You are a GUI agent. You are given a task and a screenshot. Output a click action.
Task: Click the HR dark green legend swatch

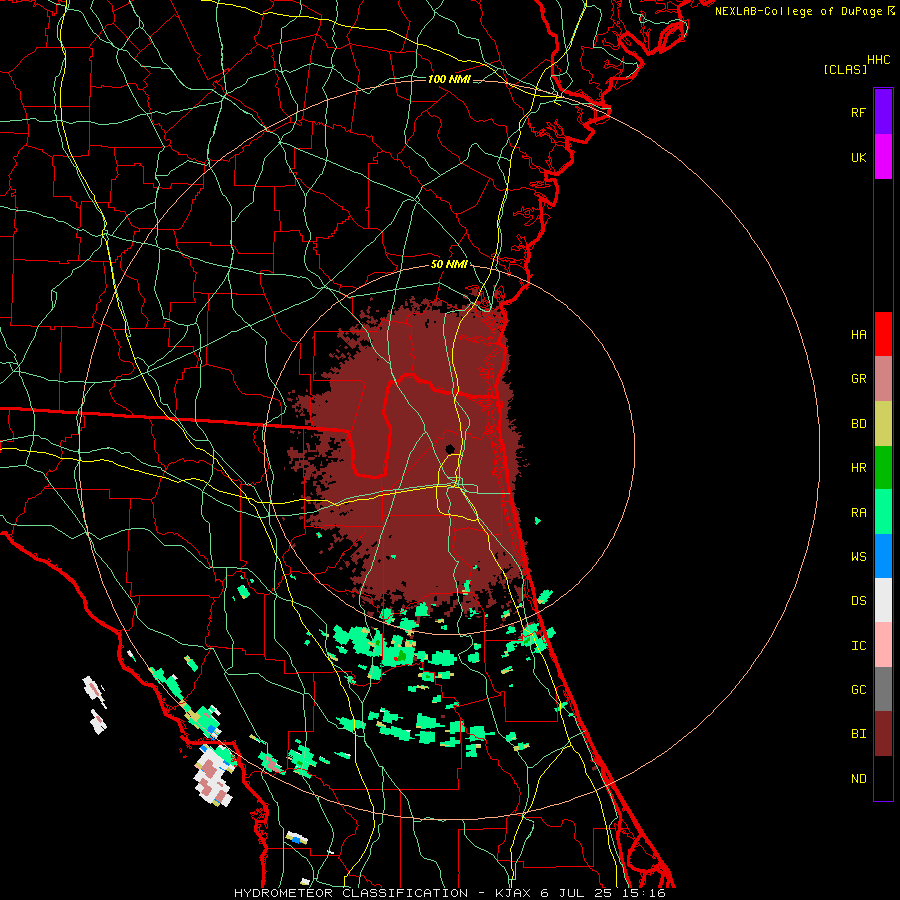[x=883, y=468]
